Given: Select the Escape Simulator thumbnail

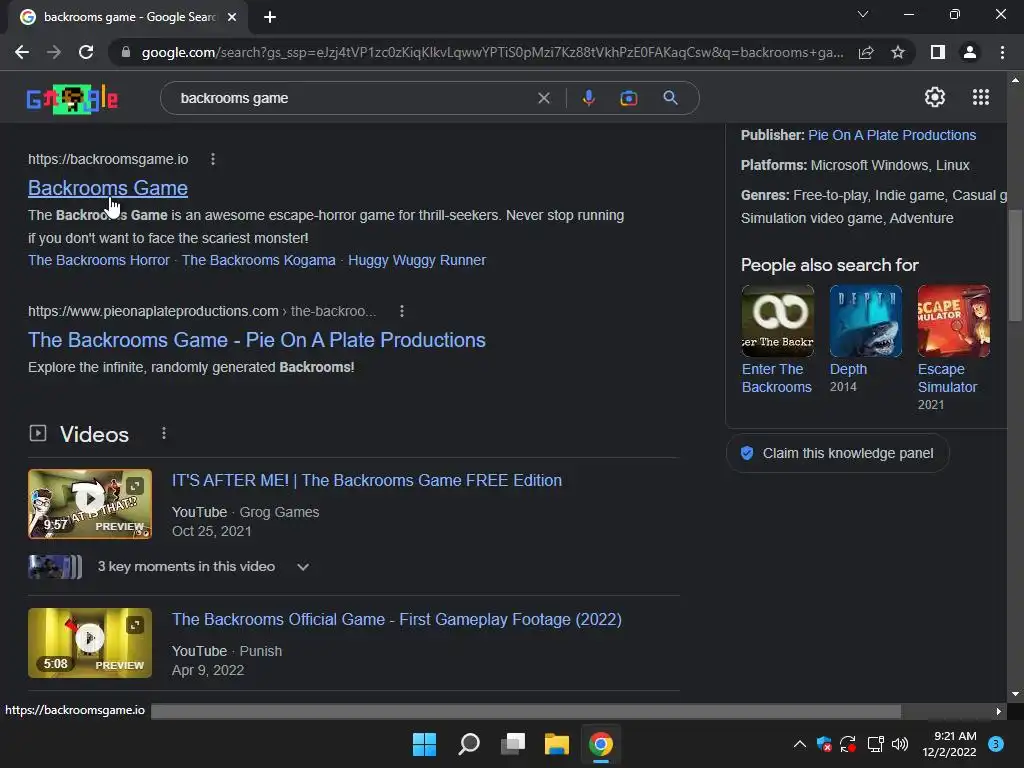Looking at the screenshot, I should pyautogui.click(x=953, y=321).
